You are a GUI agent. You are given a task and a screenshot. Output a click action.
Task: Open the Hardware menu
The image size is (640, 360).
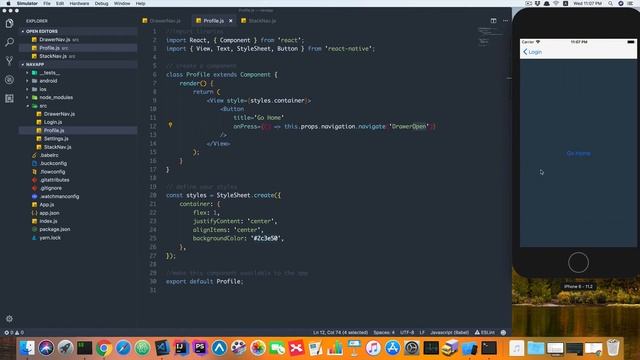coord(79,3)
